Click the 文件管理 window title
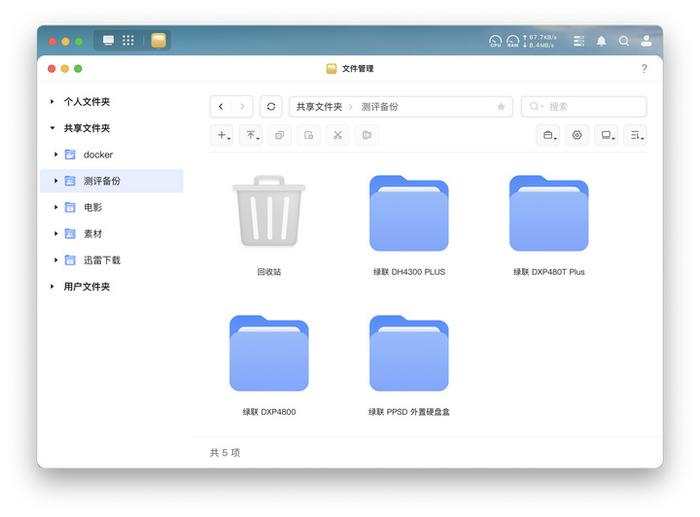 (358, 68)
